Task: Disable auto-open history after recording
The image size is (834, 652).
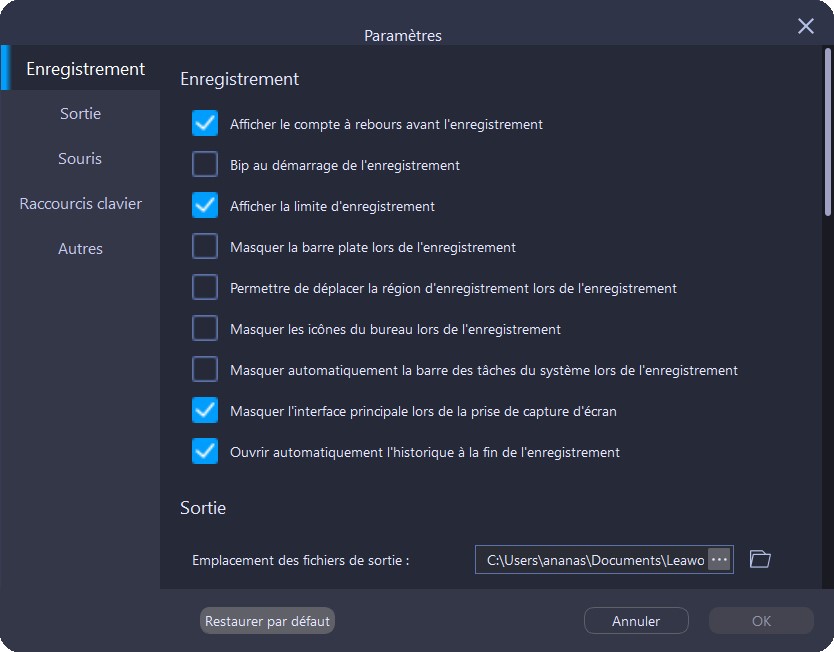Action: click(x=205, y=452)
